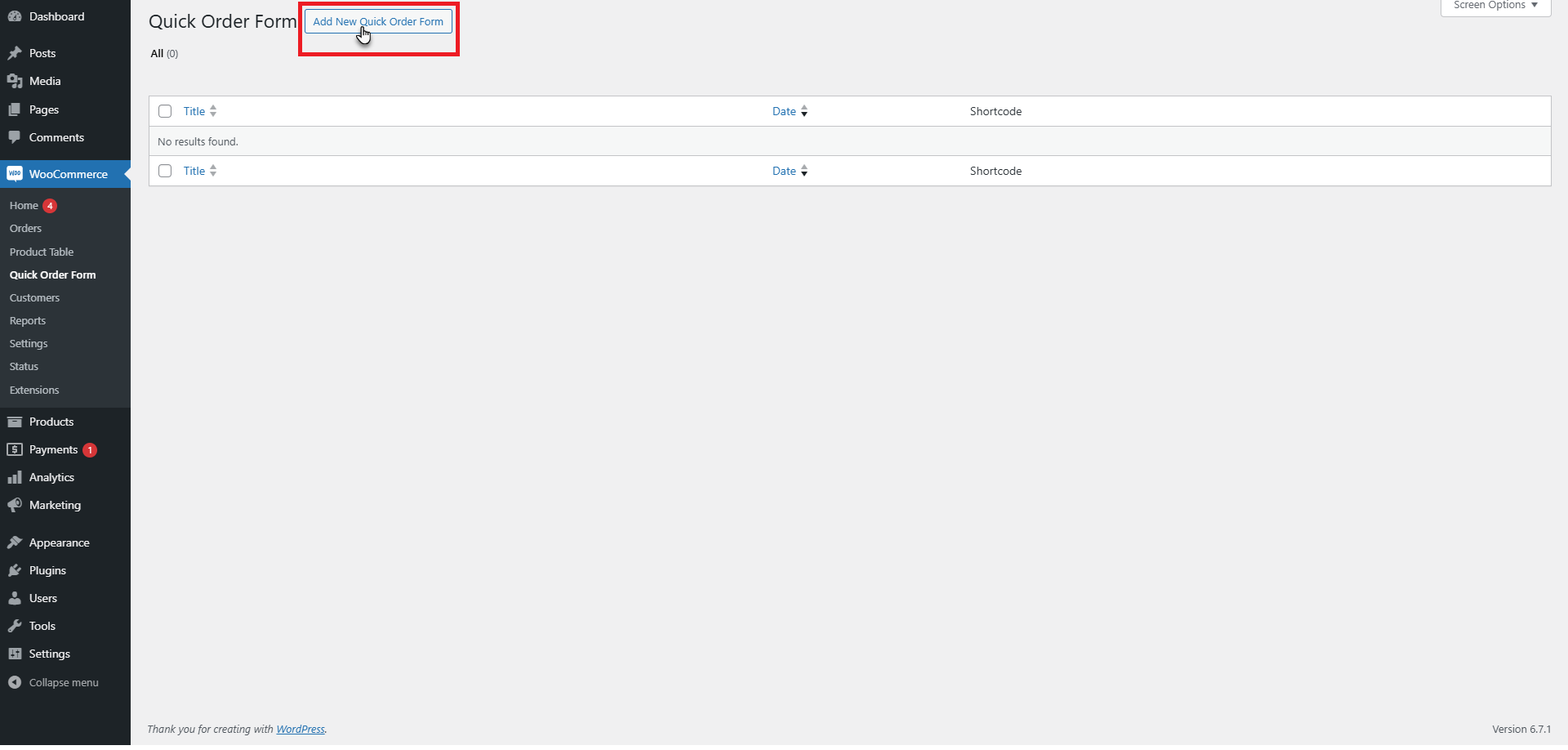Viewport: 1568px width, 750px height.
Task: Check the select-all checkbox in the top table header
Action: 165,111
